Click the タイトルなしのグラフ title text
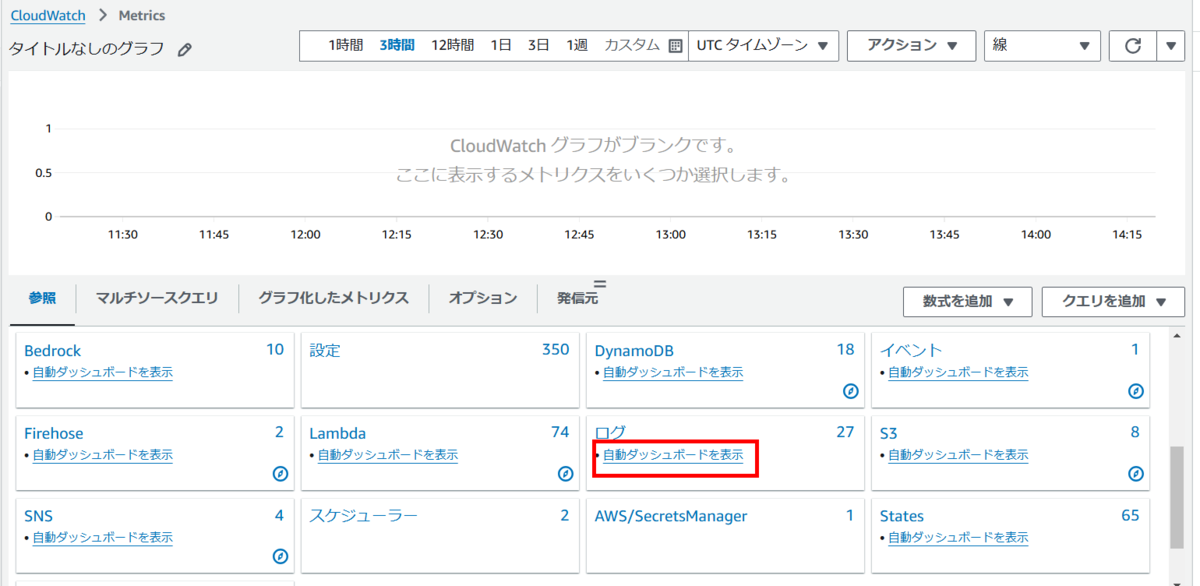The height and width of the screenshot is (586, 1200). [x=86, y=49]
